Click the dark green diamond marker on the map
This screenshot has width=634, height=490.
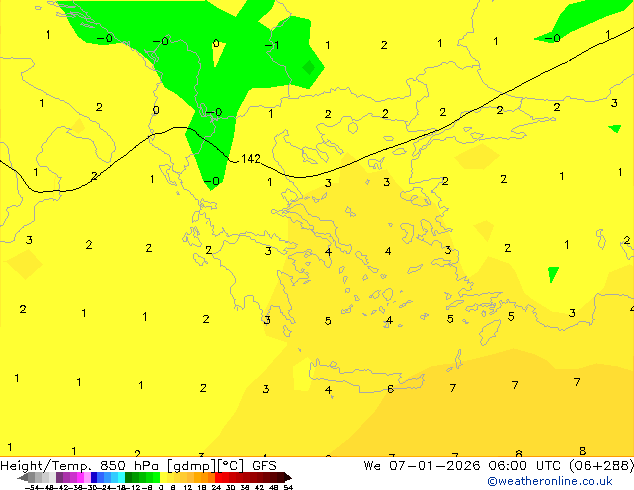click(309, 68)
